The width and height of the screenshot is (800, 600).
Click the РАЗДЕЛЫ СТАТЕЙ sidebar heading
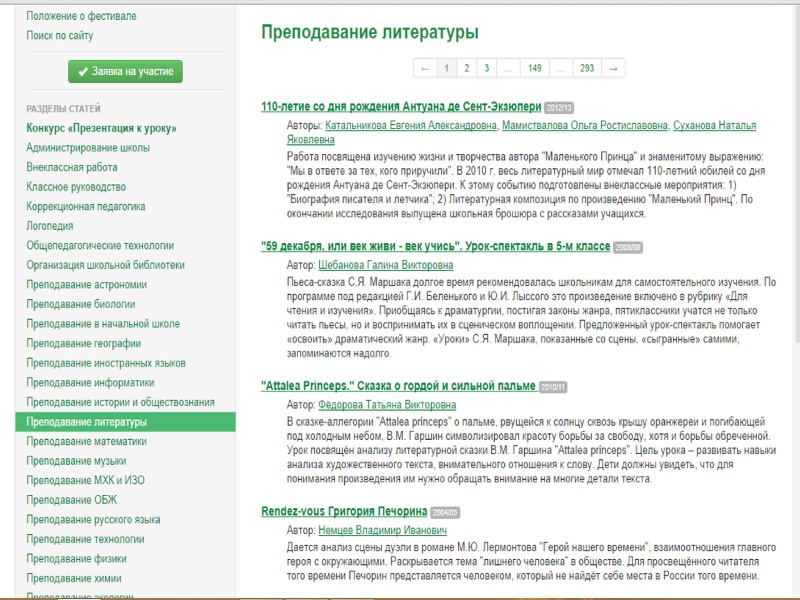tap(63, 109)
